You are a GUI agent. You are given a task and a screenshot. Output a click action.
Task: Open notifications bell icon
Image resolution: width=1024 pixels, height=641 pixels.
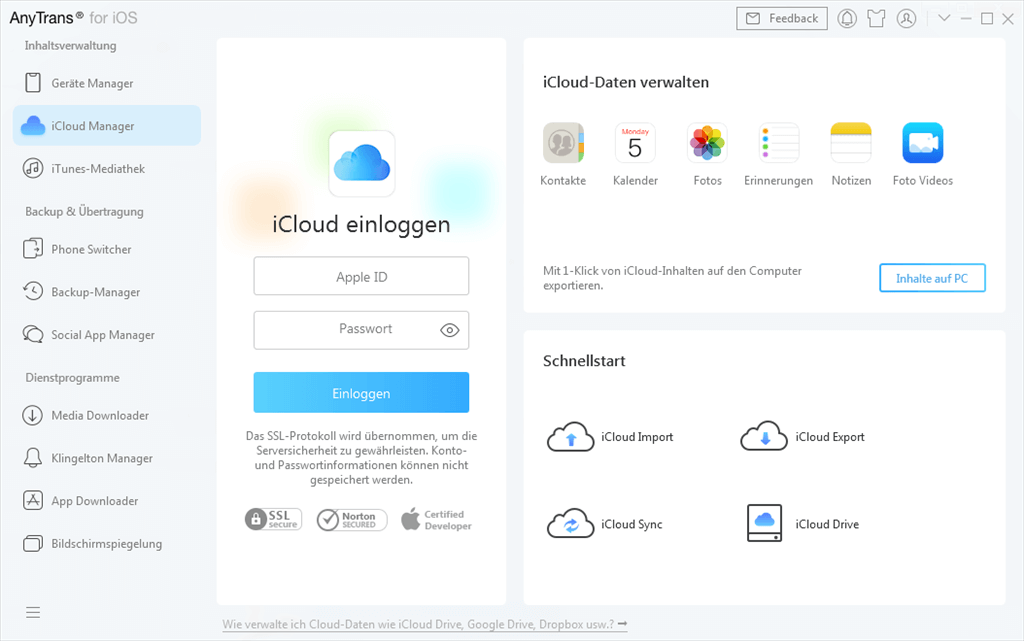coord(847,18)
